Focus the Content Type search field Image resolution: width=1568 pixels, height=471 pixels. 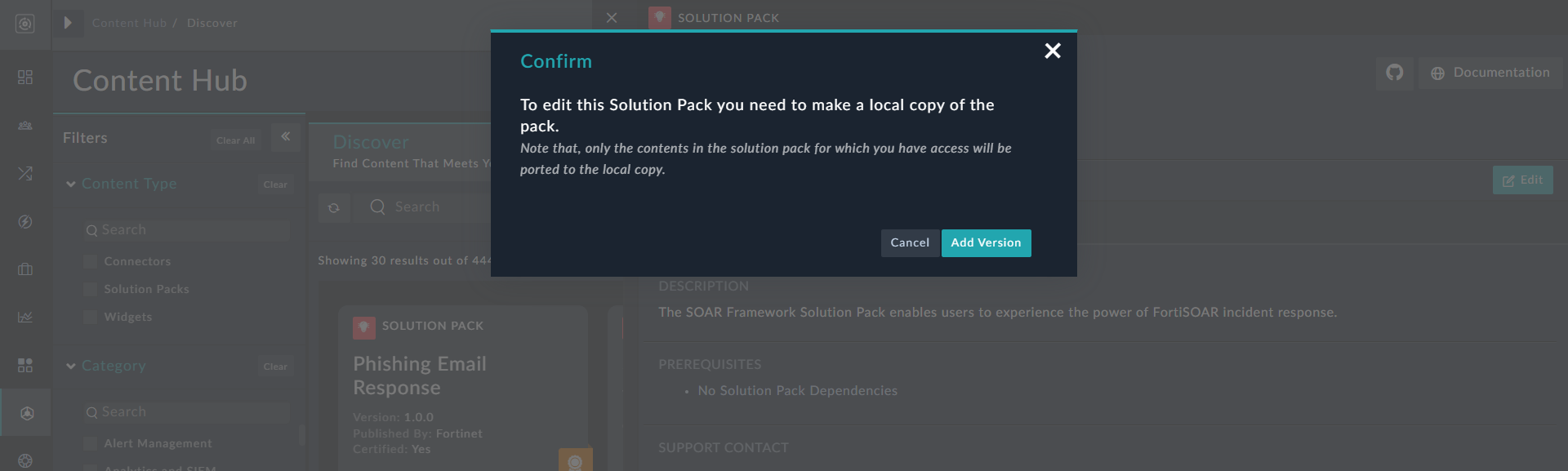click(x=187, y=230)
